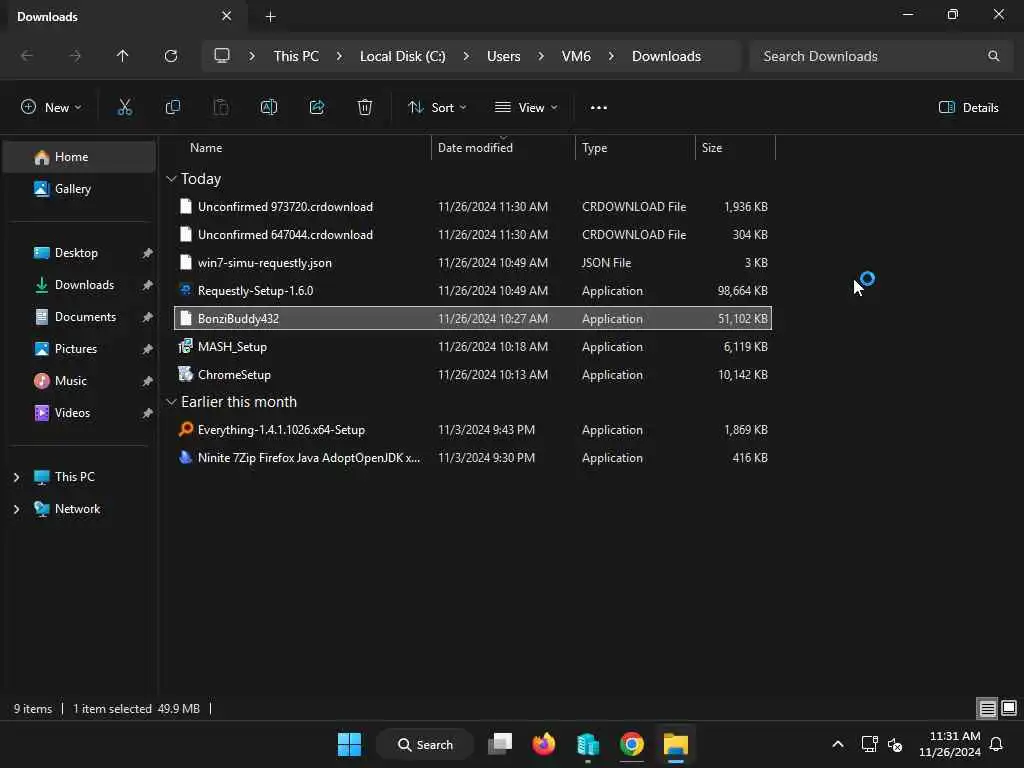The image size is (1024, 768).
Task: Expand This PC in navigation pane
Action: (x=16, y=477)
